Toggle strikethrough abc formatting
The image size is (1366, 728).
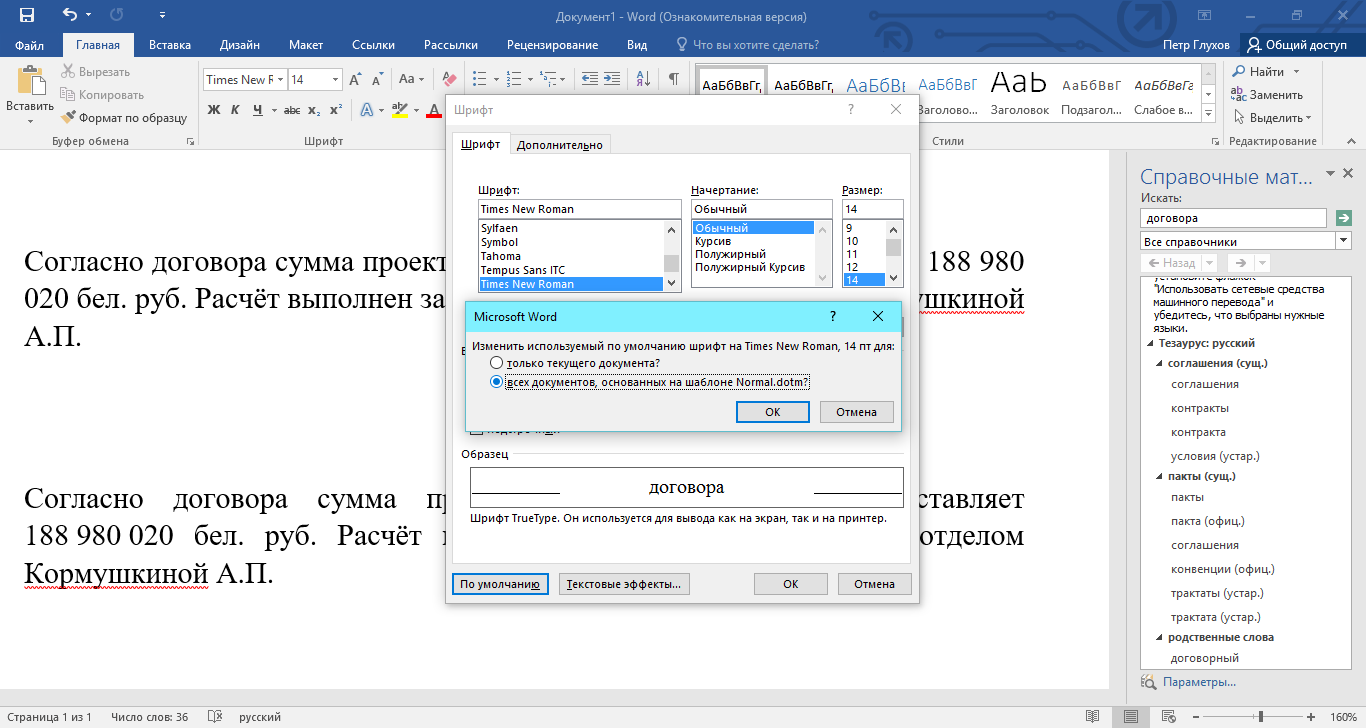coord(293,110)
